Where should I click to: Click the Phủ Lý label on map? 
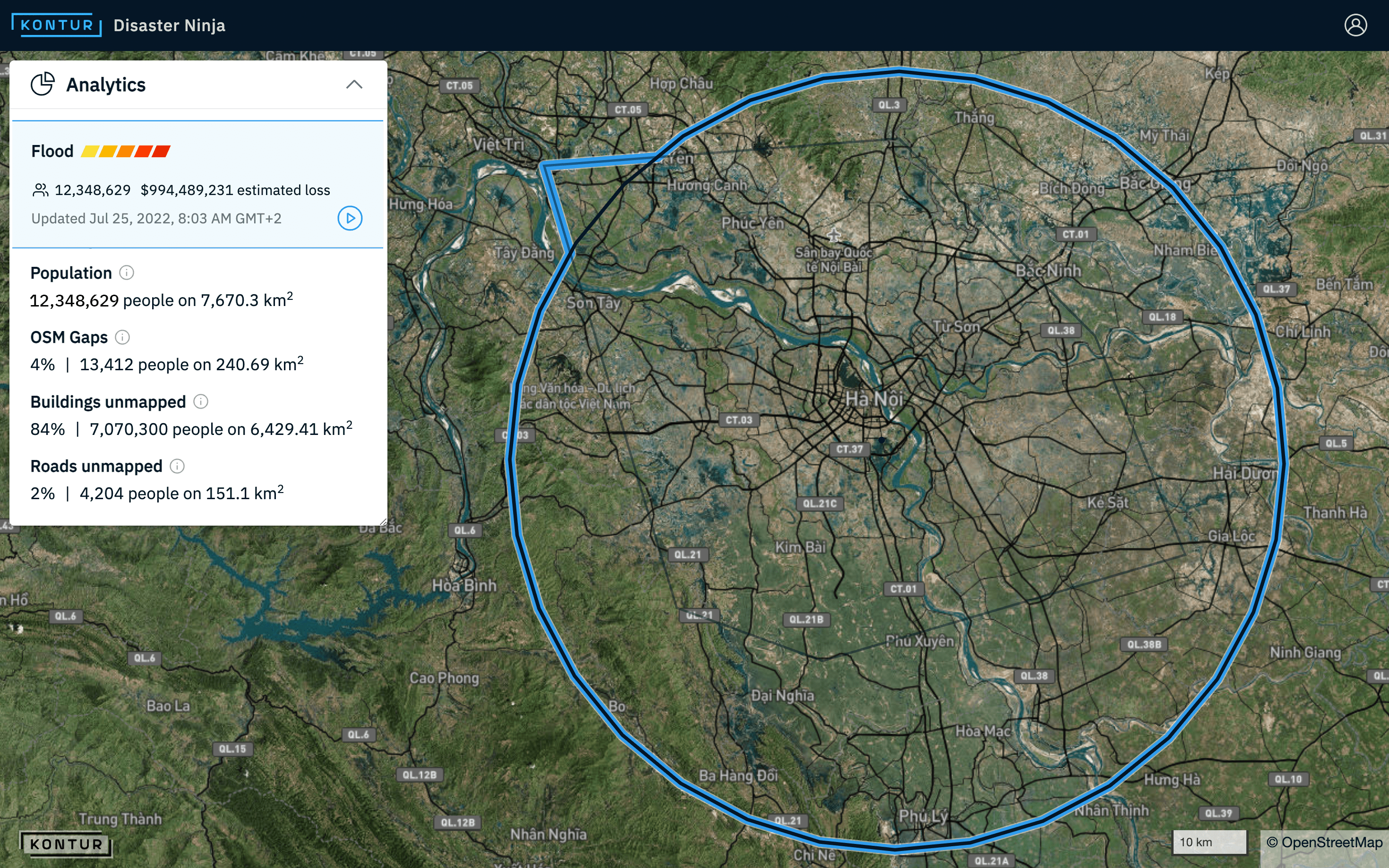[x=923, y=816]
